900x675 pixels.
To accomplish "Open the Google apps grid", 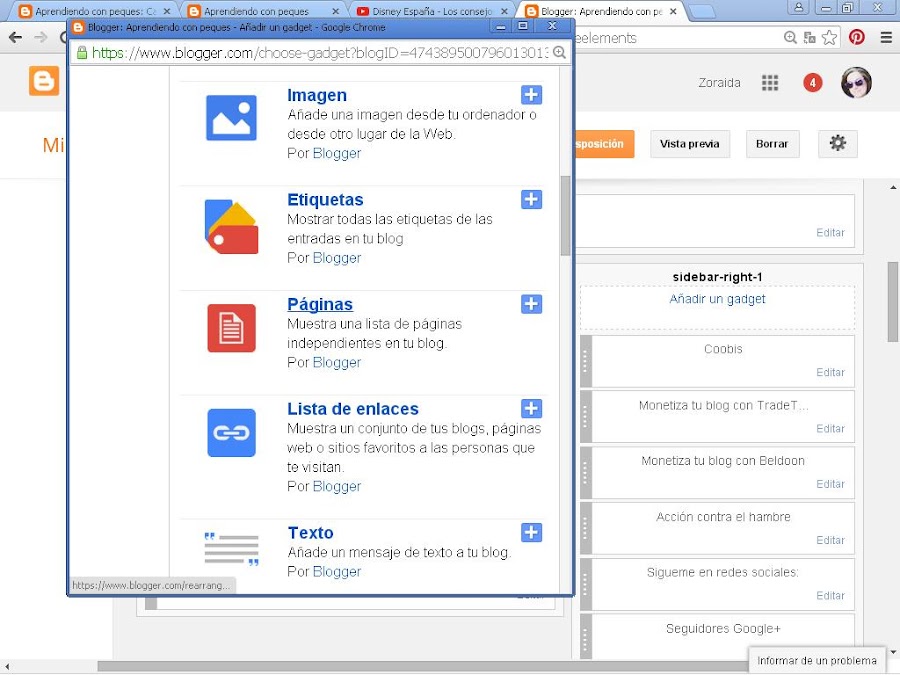I will point(770,83).
